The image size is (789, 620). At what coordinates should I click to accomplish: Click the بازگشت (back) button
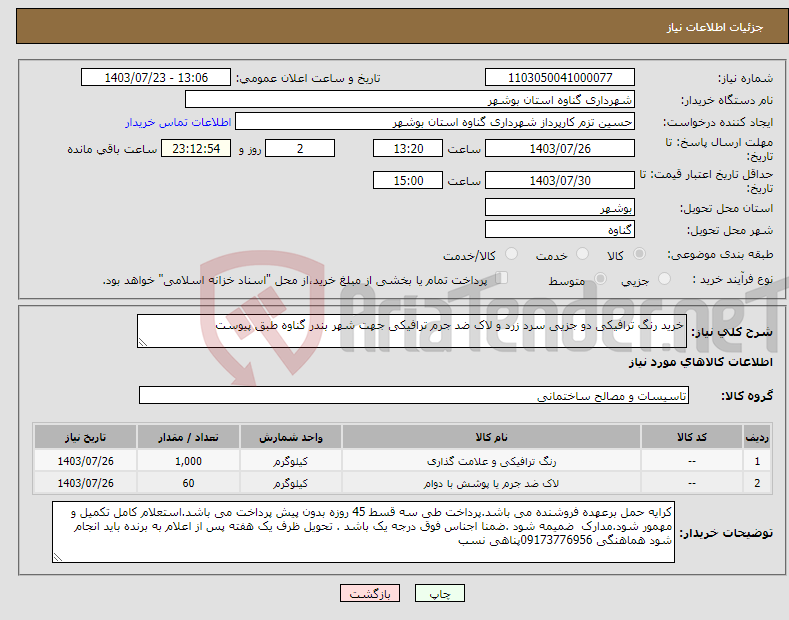pyautogui.click(x=370, y=593)
